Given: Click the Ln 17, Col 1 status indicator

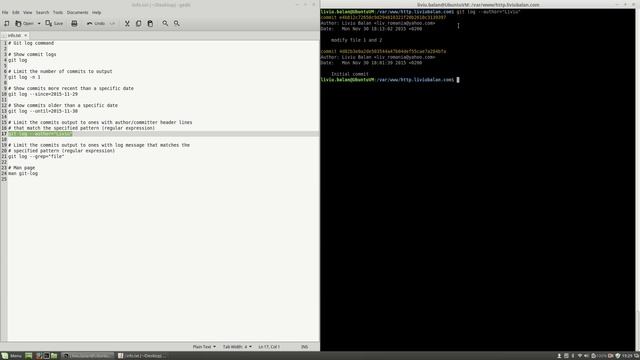Looking at the screenshot, I should [x=269, y=347].
